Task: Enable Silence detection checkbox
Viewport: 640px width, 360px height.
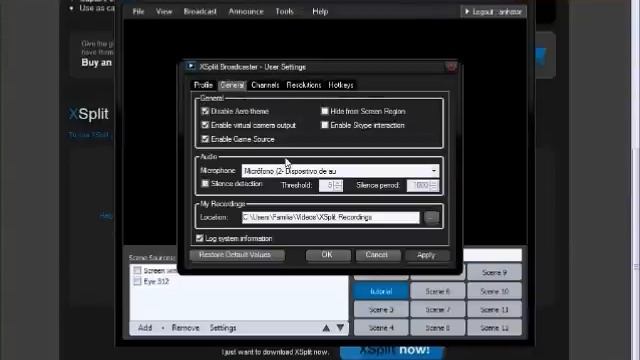Action: (x=205, y=184)
